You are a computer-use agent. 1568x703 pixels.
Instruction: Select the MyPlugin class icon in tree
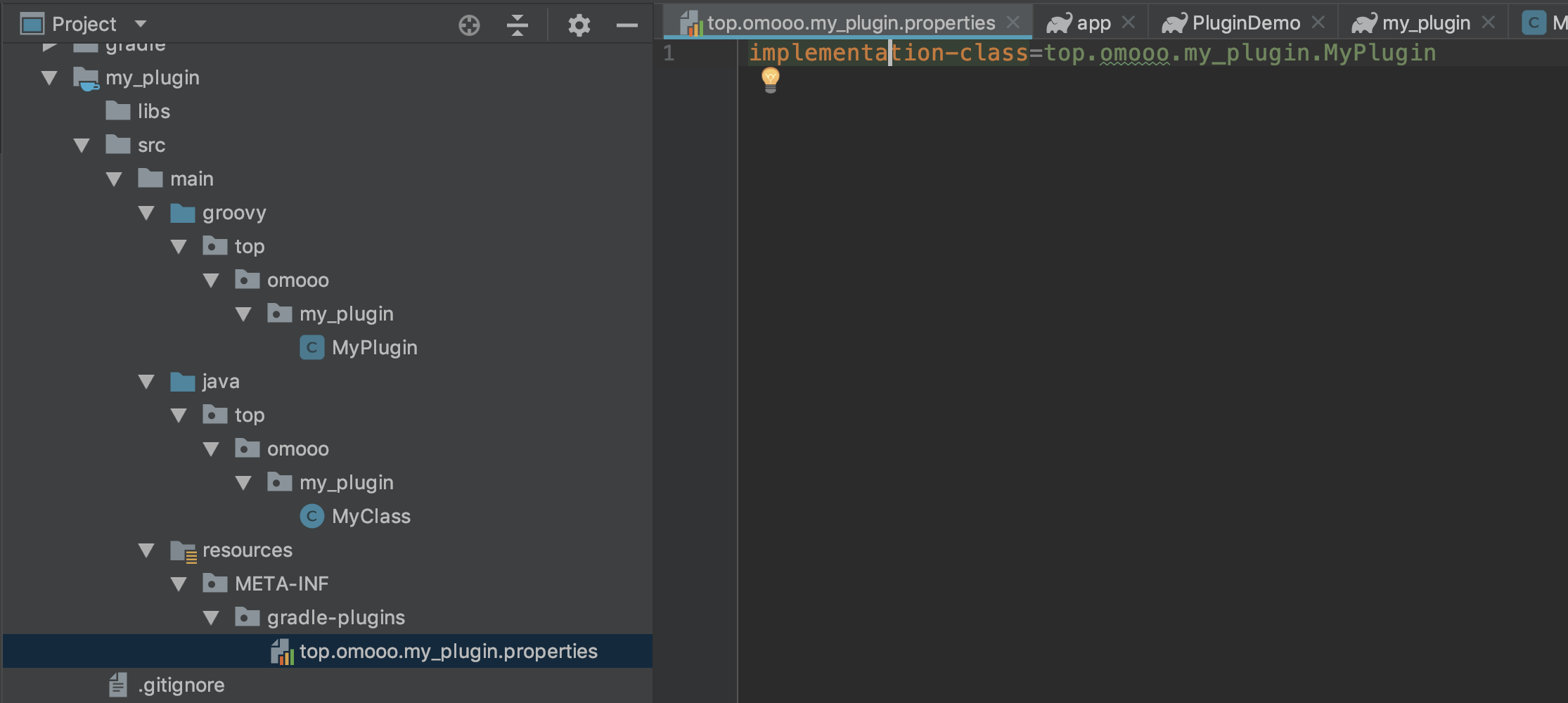pyautogui.click(x=311, y=347)
